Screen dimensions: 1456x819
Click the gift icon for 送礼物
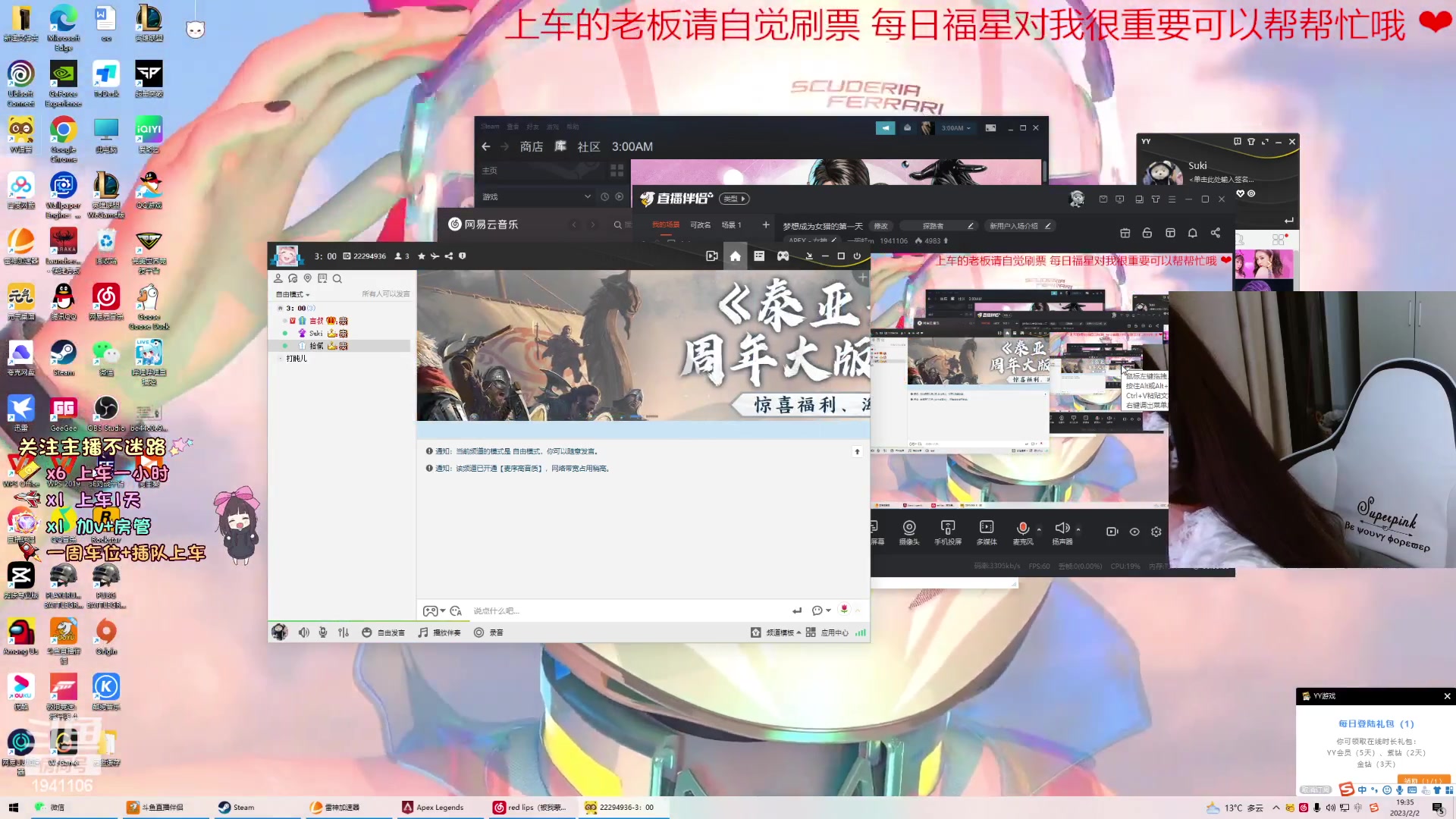click(844, 609)
